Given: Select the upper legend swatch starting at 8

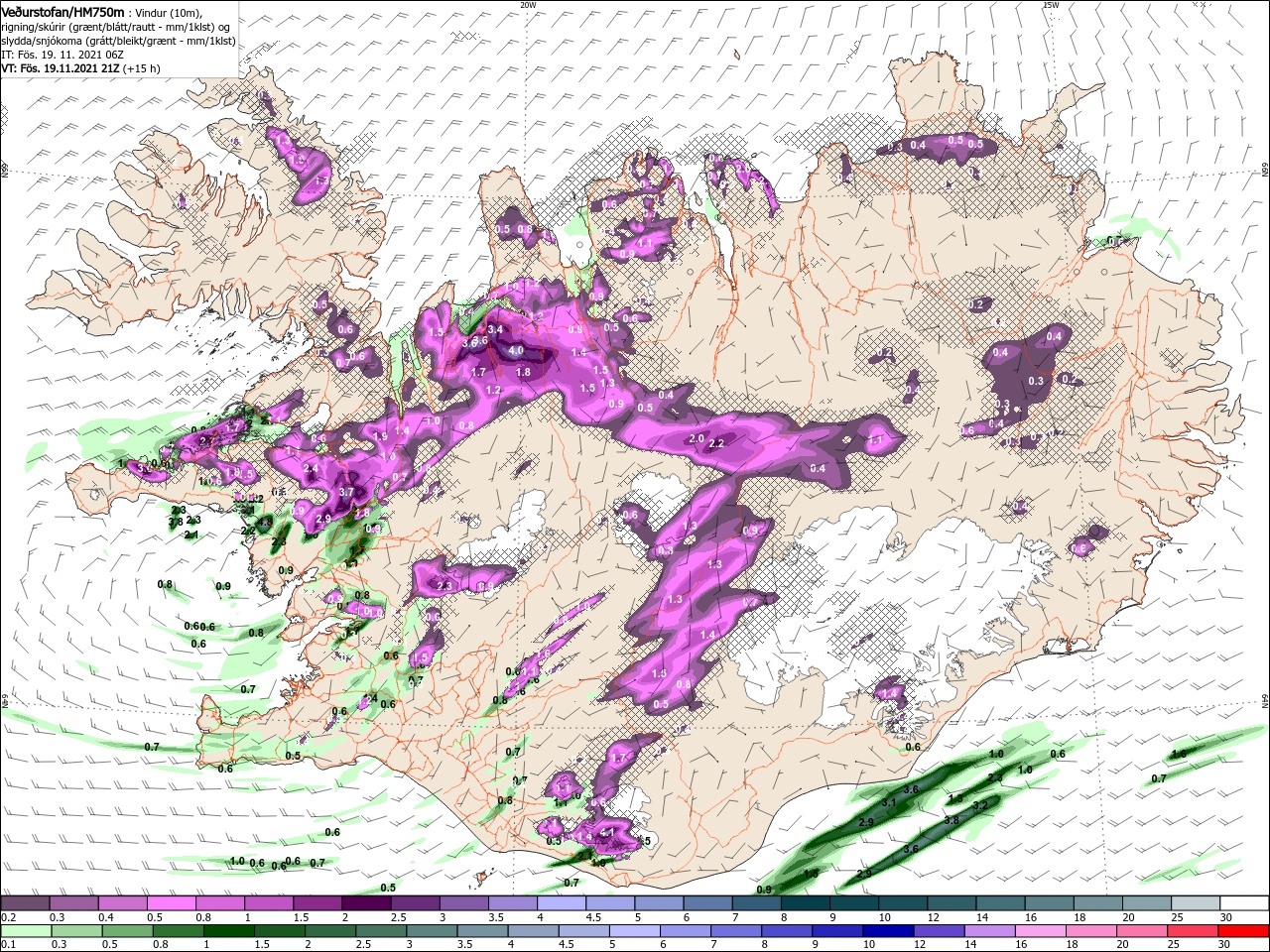Looking at the screenshot, I should (x=805, y=903).
